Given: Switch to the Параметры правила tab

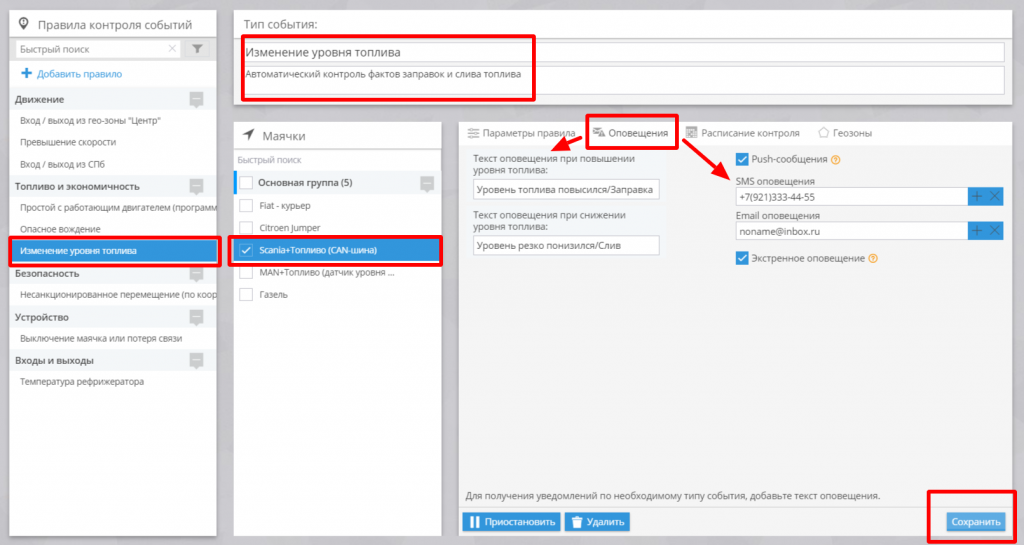Looking at the screenshot, I should click(521, 132).
